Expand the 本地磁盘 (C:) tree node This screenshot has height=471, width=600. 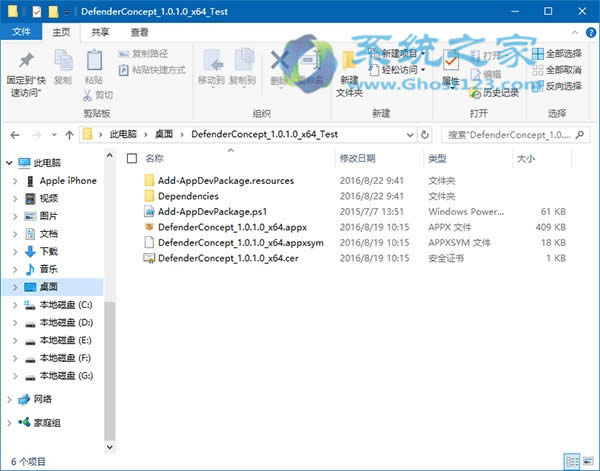[14, 304]
